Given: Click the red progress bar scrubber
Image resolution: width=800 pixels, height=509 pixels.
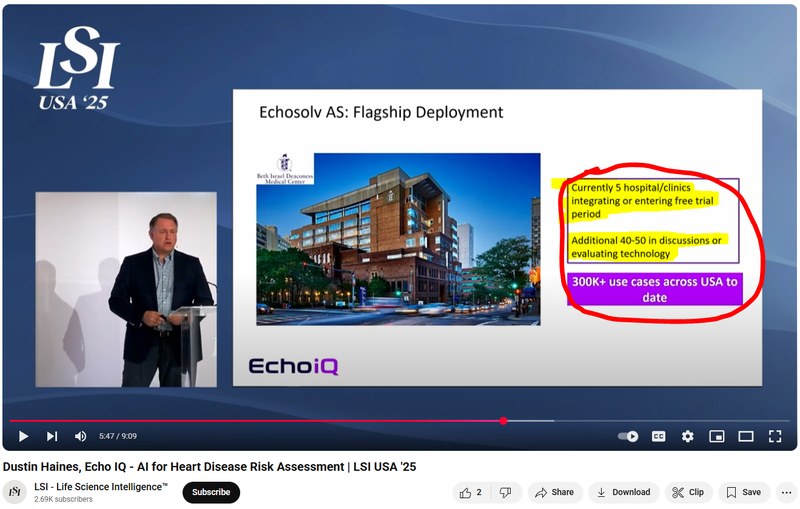Looking at the screenshot, I should pyautogui.click(x=503, y=421).
